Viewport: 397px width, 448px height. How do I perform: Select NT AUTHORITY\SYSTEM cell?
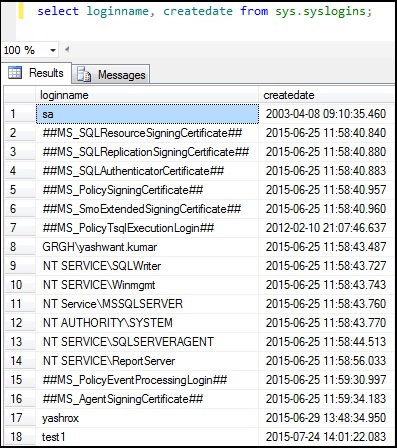point(147,323)
